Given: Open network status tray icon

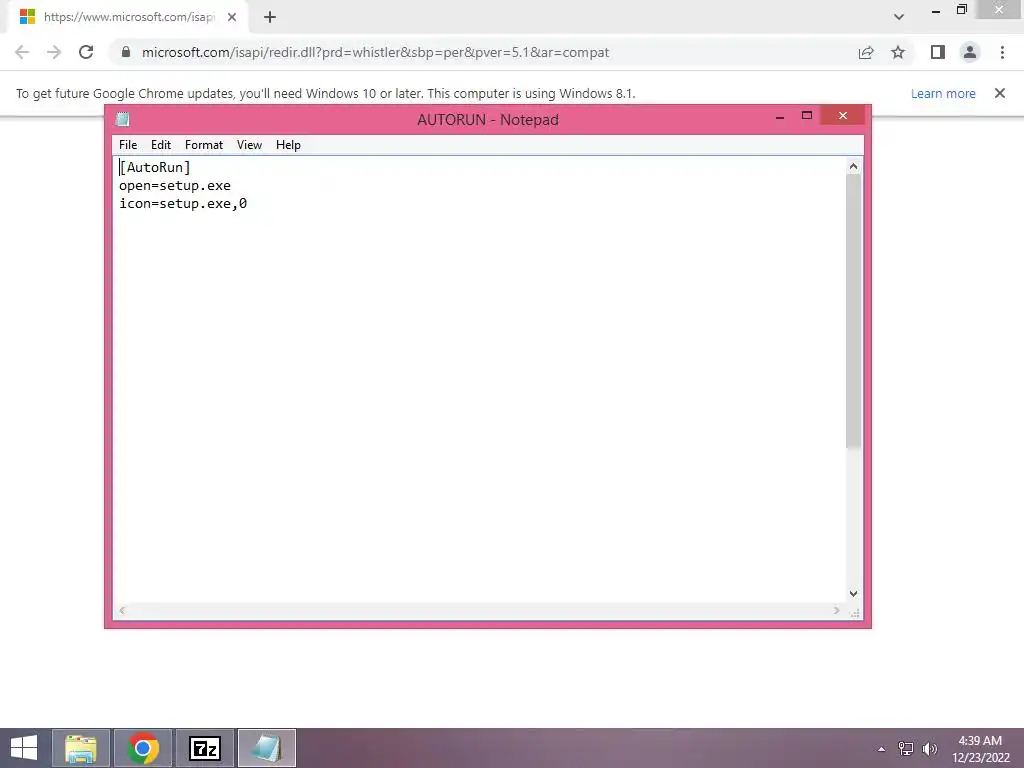Looking at the screenshot, I should pyautogui.click(x=906, y=749).
